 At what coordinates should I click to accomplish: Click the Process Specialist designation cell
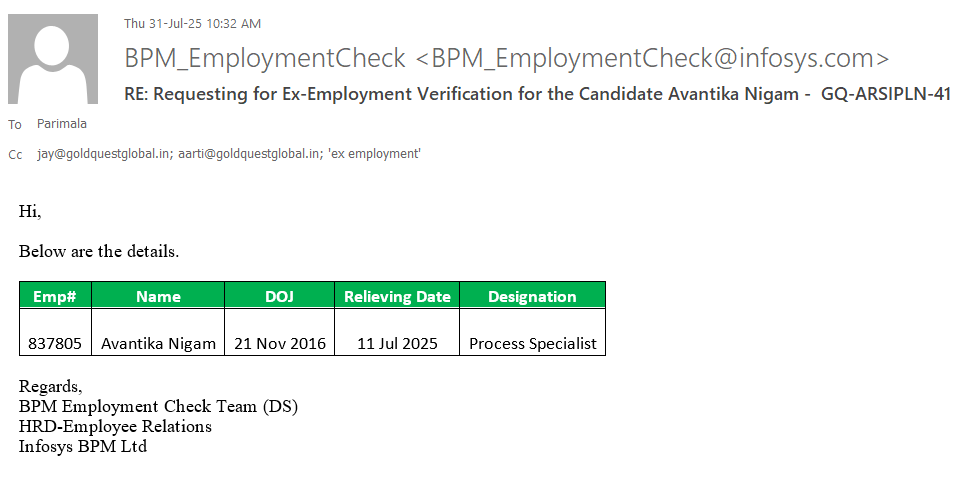532,343
